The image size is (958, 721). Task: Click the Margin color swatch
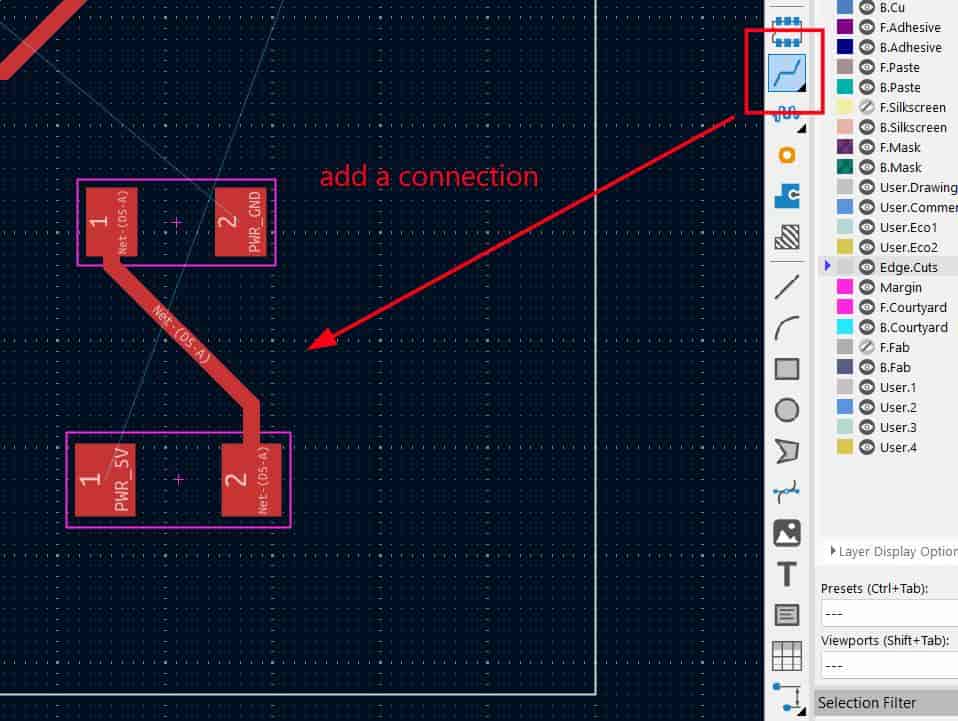point(845,287)
